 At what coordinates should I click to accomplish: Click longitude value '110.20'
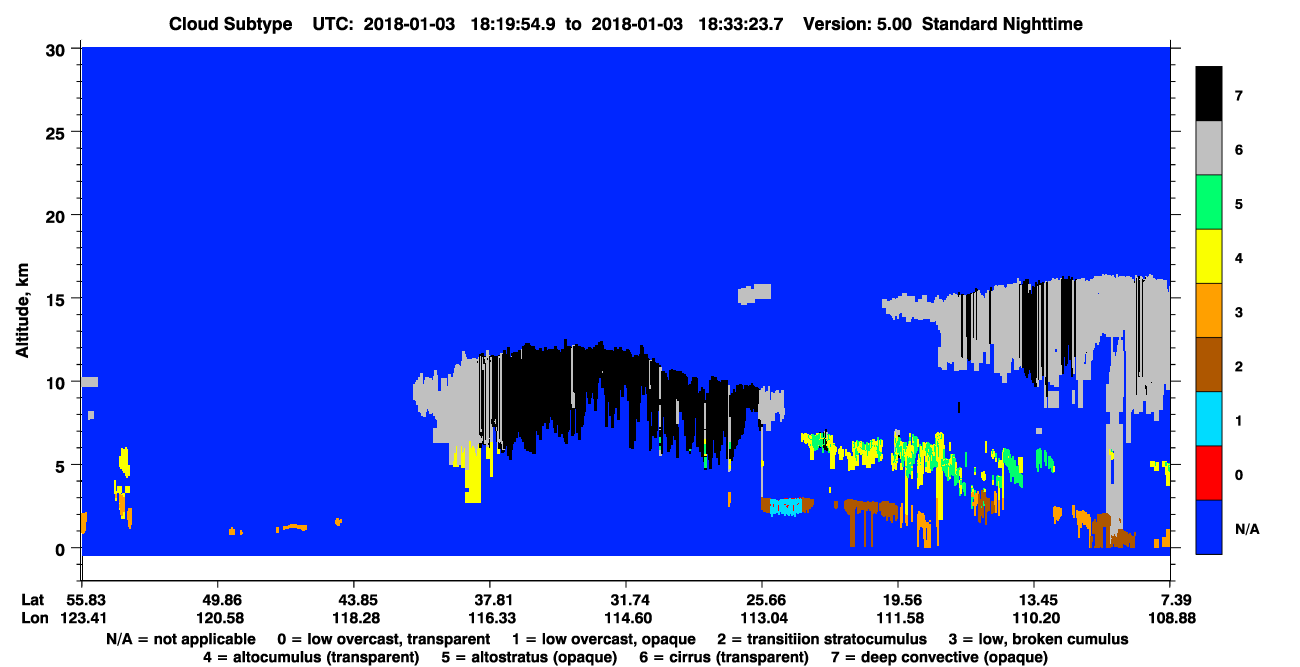(1034, 618)
